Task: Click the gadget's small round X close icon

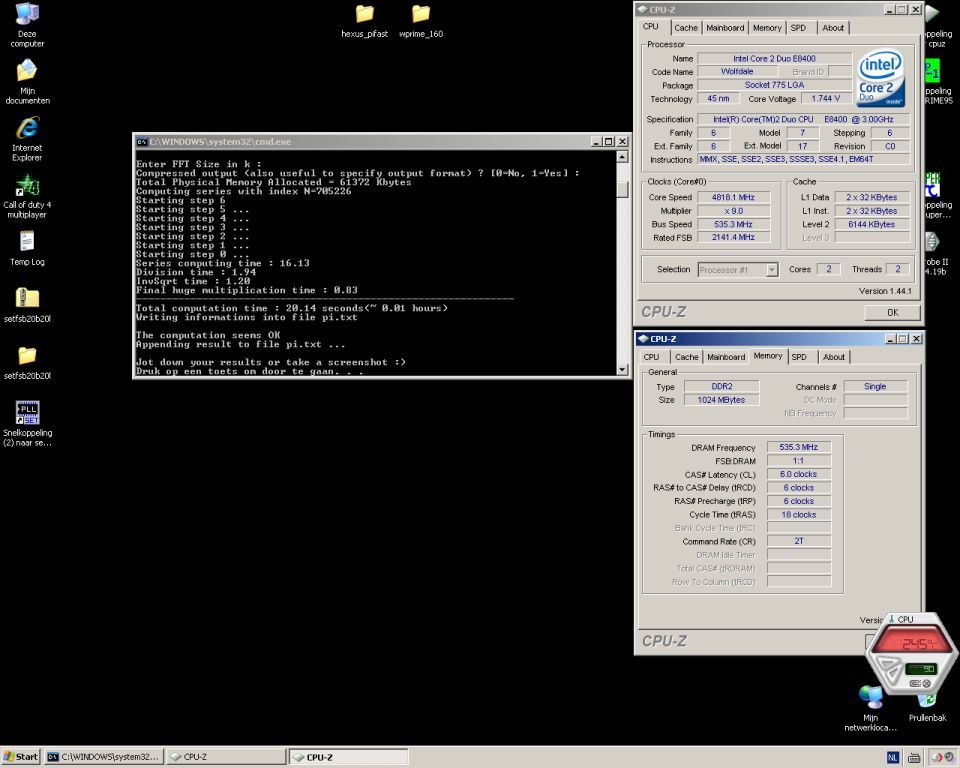Action: tap(926, 683)
